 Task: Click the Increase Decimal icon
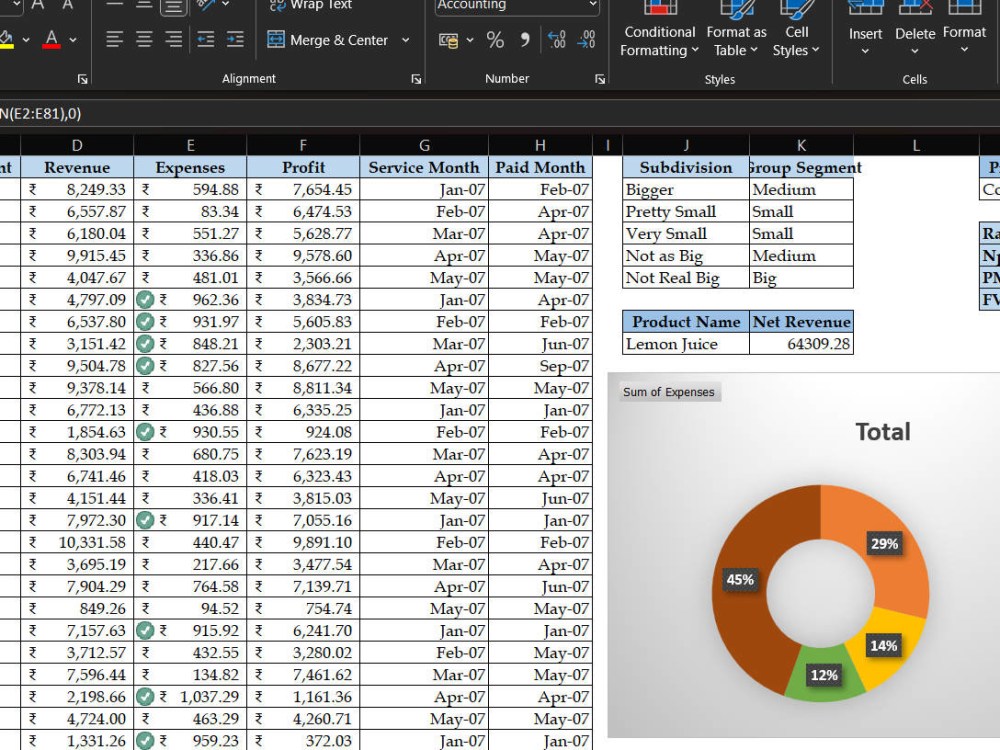pos(557,40)
